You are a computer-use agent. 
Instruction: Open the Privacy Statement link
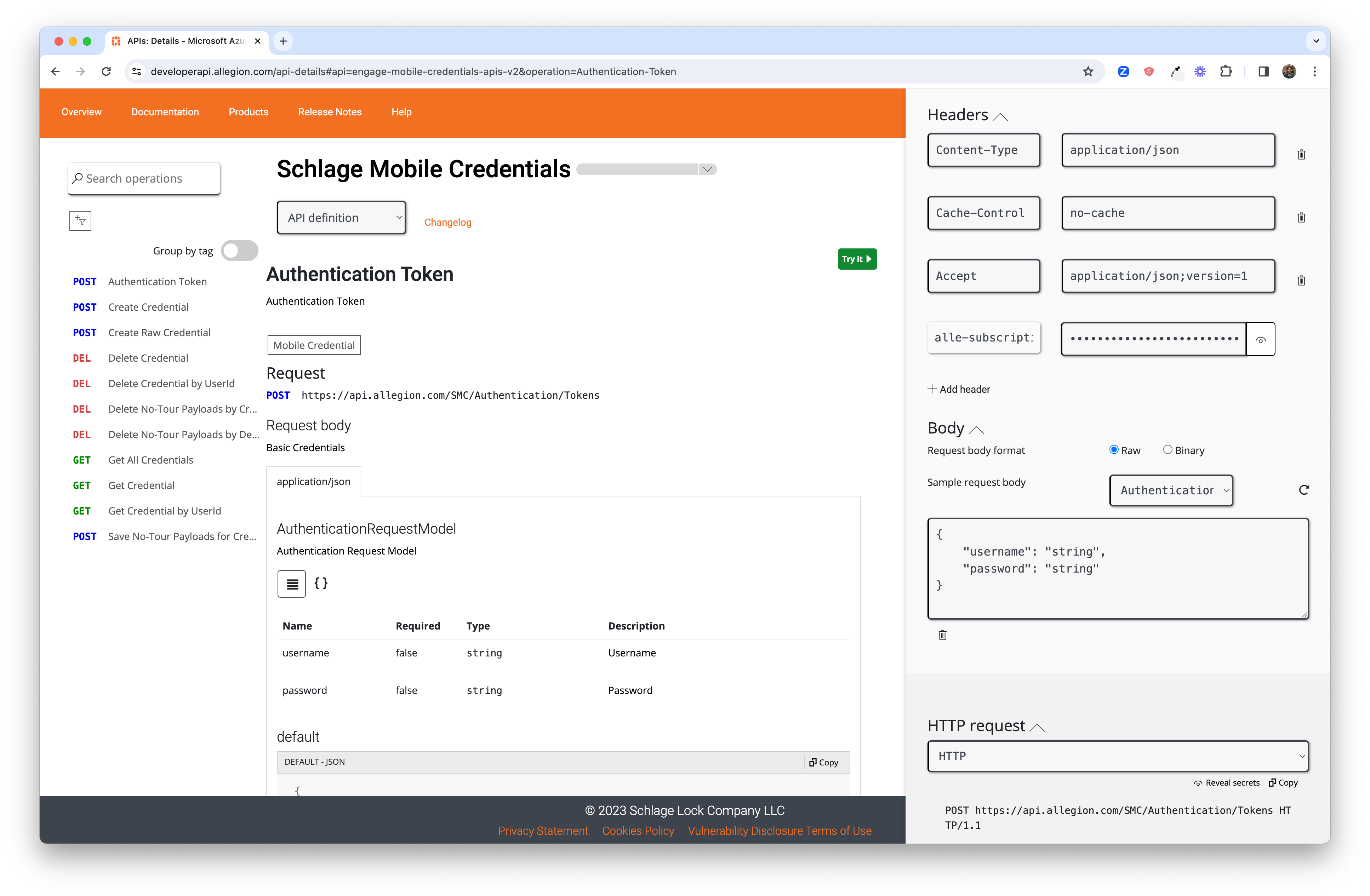pyautogui.click(x=543, y=831)
